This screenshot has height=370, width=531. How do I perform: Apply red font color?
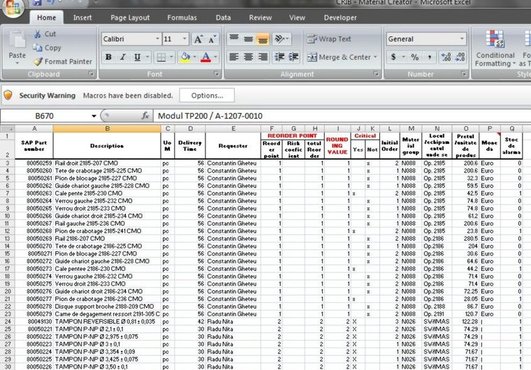[206, 57]
